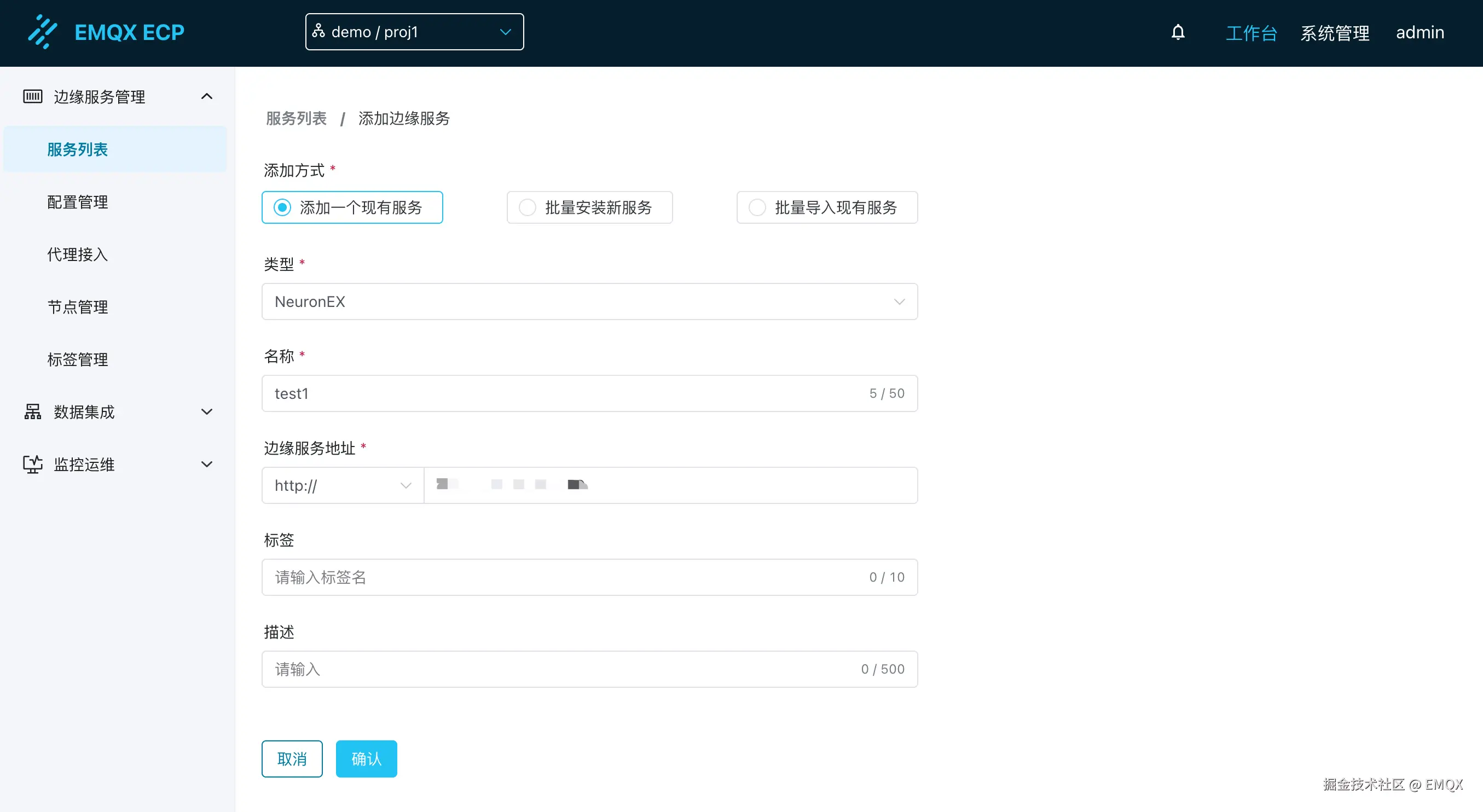Select 添加一个现有服务 radio option
This screenshot has width=1483, height=812.
[282, 207]
